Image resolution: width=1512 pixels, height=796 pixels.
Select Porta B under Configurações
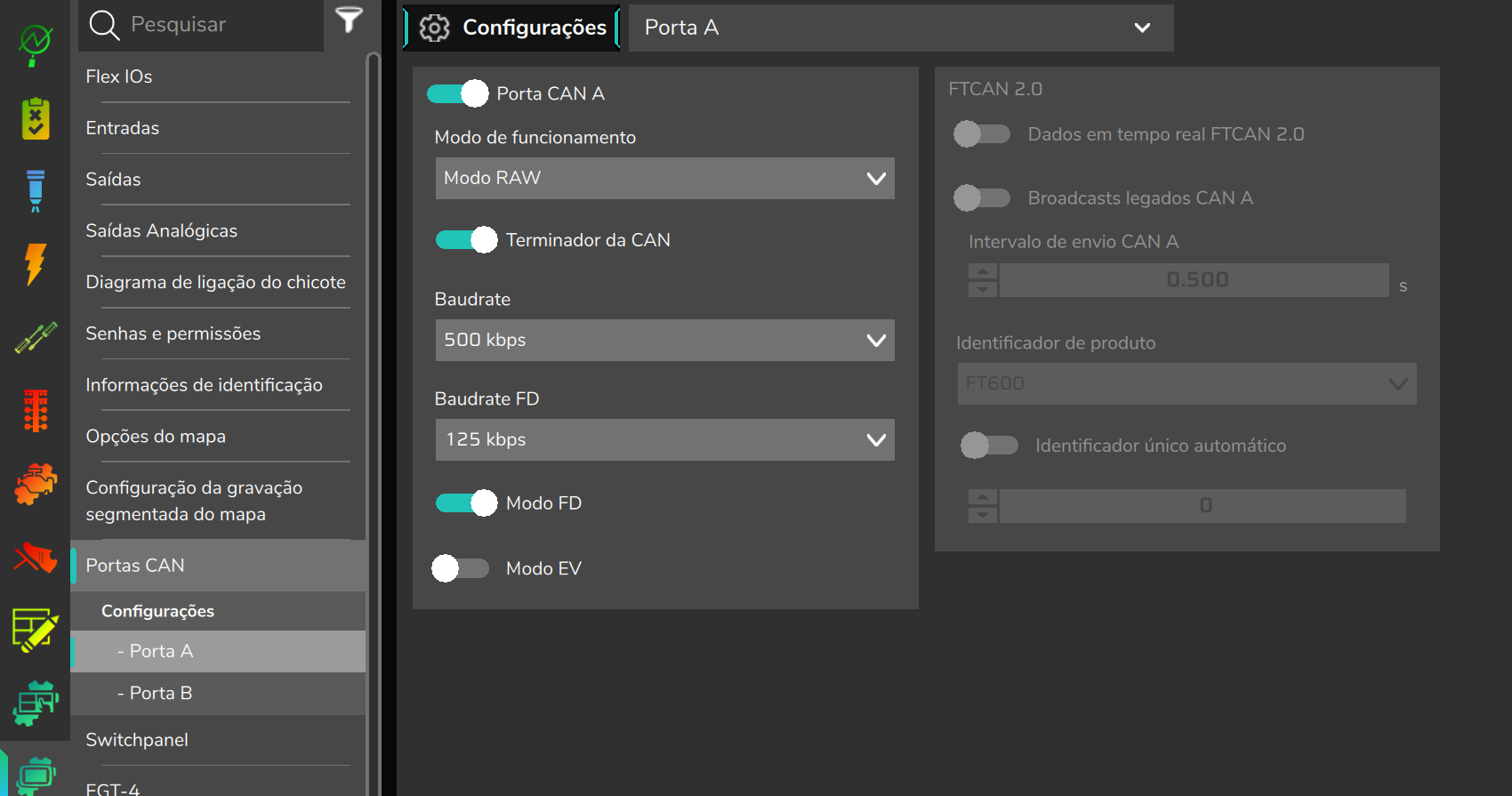coord(218,693)
